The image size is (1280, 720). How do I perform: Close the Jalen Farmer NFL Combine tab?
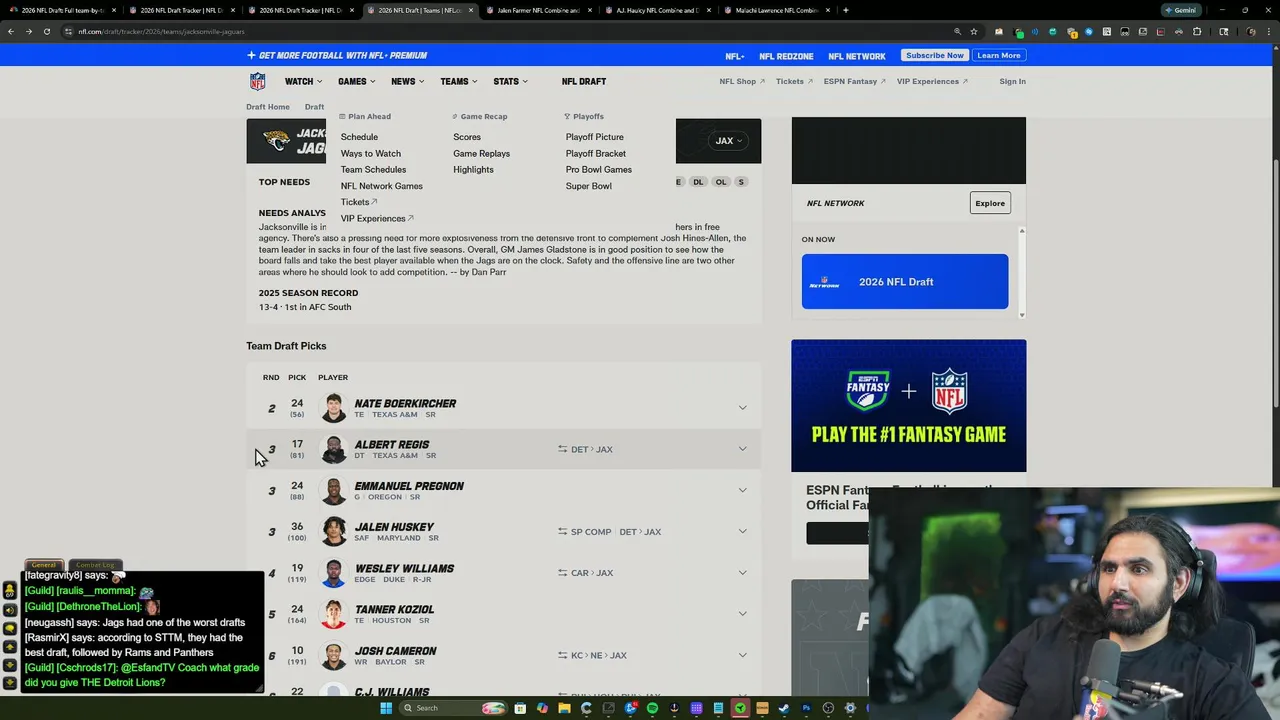click(589, 10)
